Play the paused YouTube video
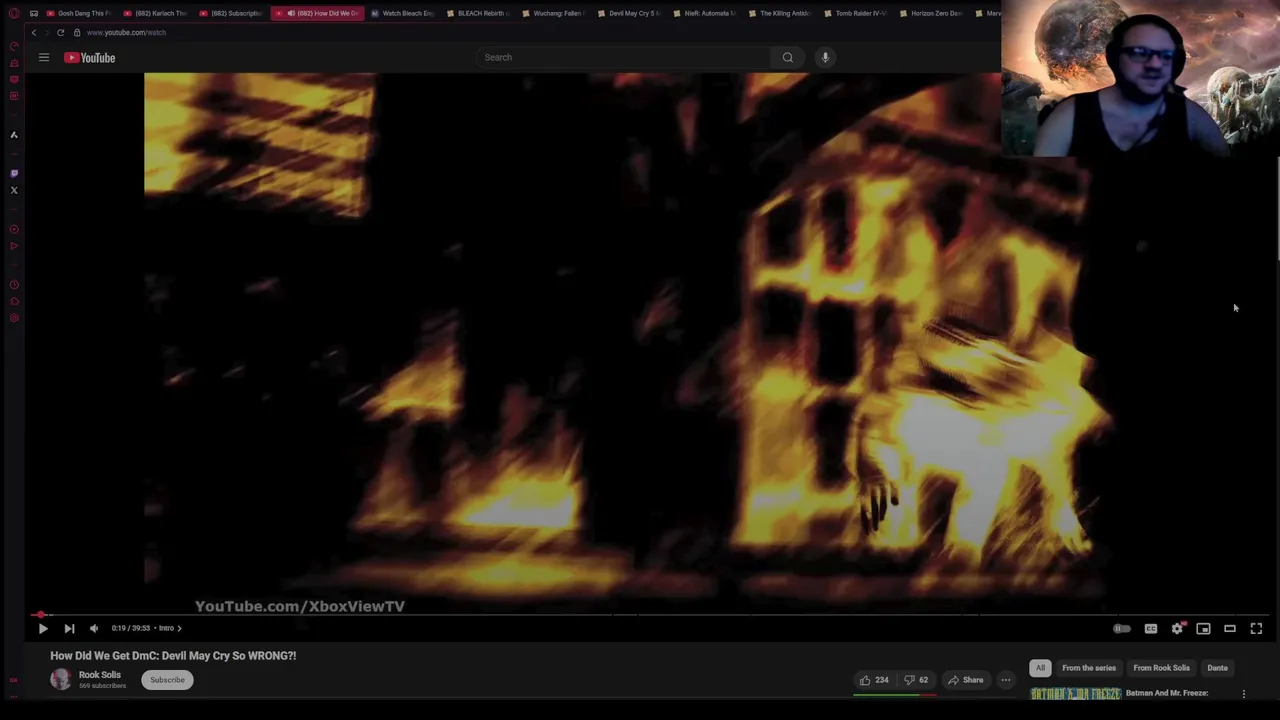 pyautogui.click(x=43, y=628)
